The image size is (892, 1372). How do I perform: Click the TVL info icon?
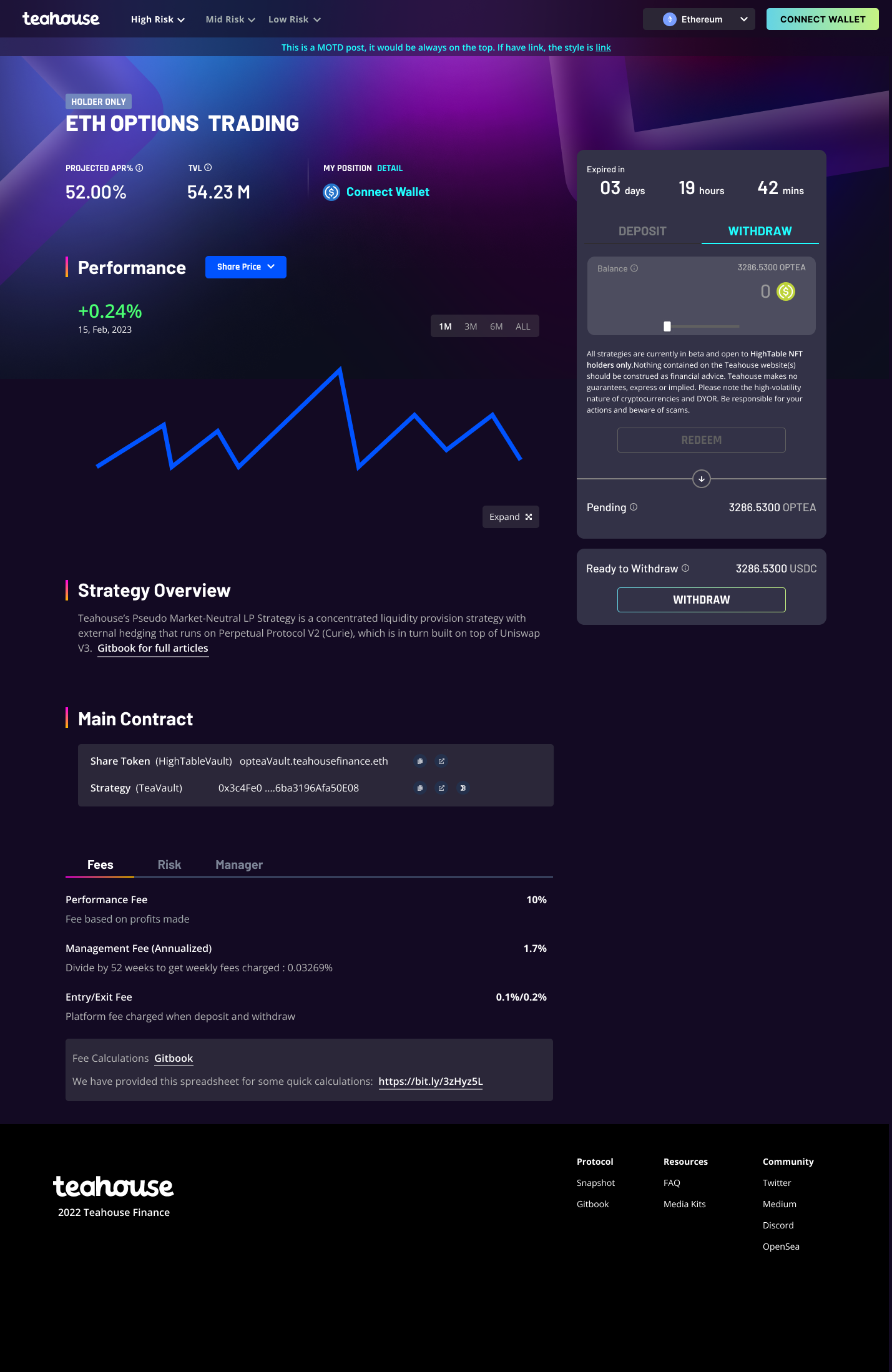point(208,167)
